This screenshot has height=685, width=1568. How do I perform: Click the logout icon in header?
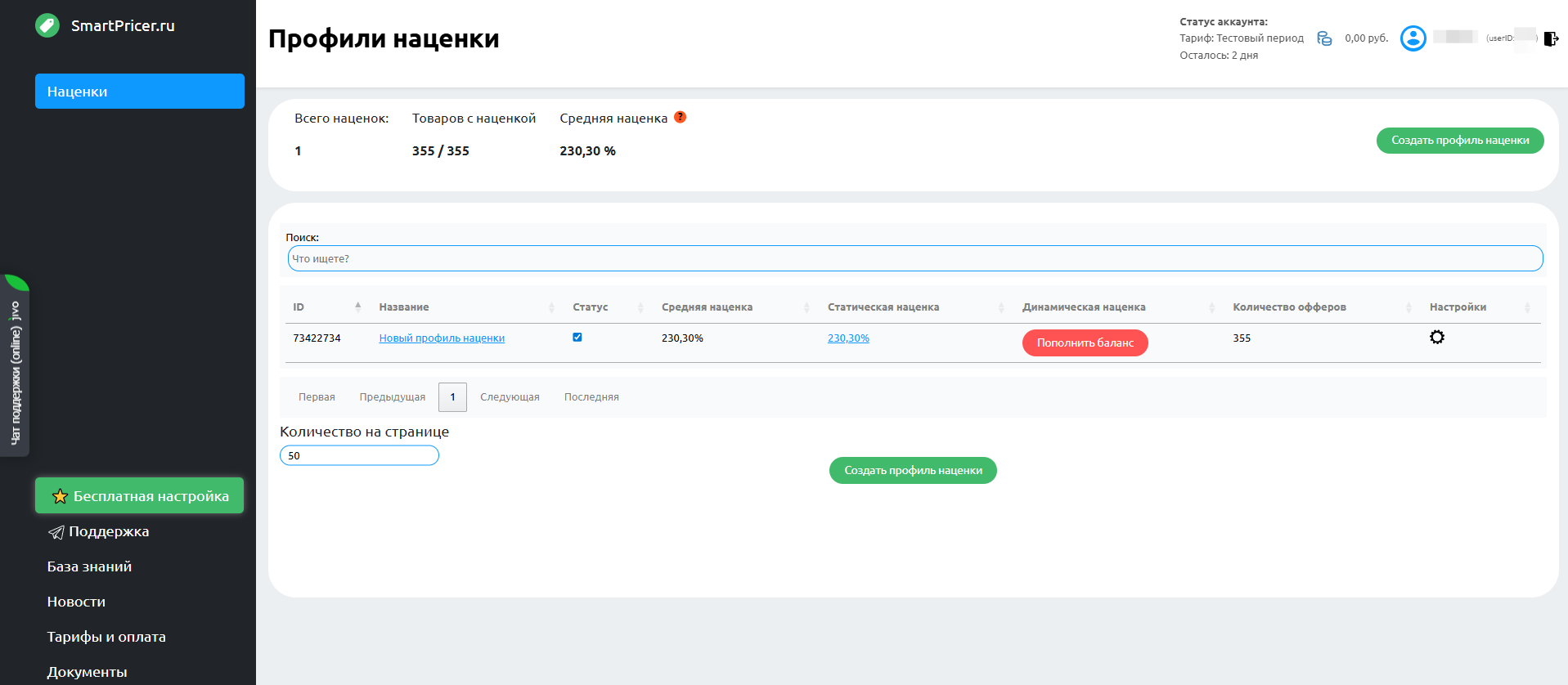[x=1550, y=38]
